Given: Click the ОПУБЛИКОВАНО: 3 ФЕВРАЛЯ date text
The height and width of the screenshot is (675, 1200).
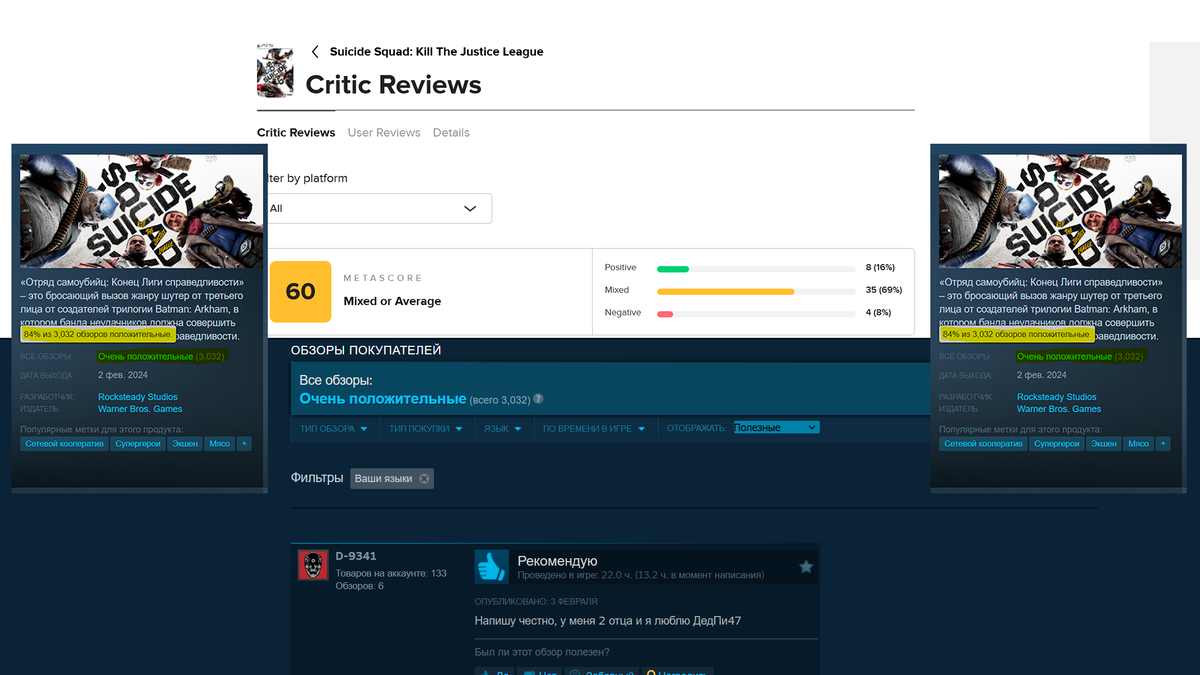Looking at the screenshot, I should click(536, 601).
